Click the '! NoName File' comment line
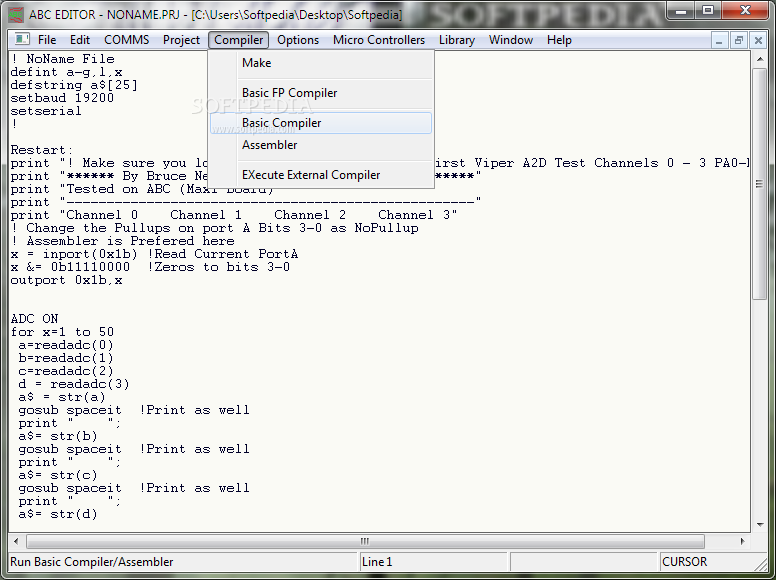This screenshot has height=580, width=776. (x=63, y=59)
